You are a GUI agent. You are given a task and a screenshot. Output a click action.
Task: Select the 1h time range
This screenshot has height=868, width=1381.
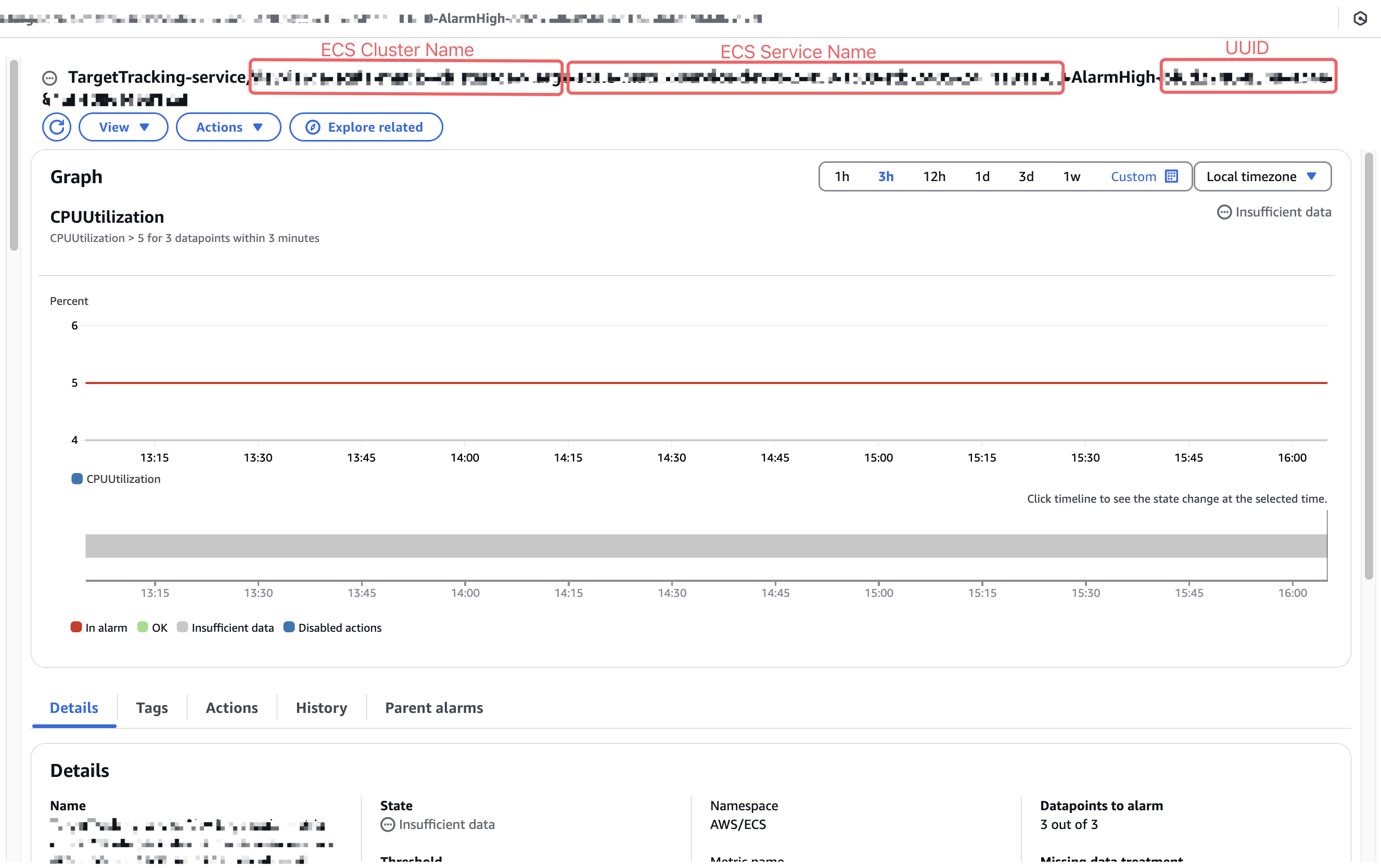[841, 176]
